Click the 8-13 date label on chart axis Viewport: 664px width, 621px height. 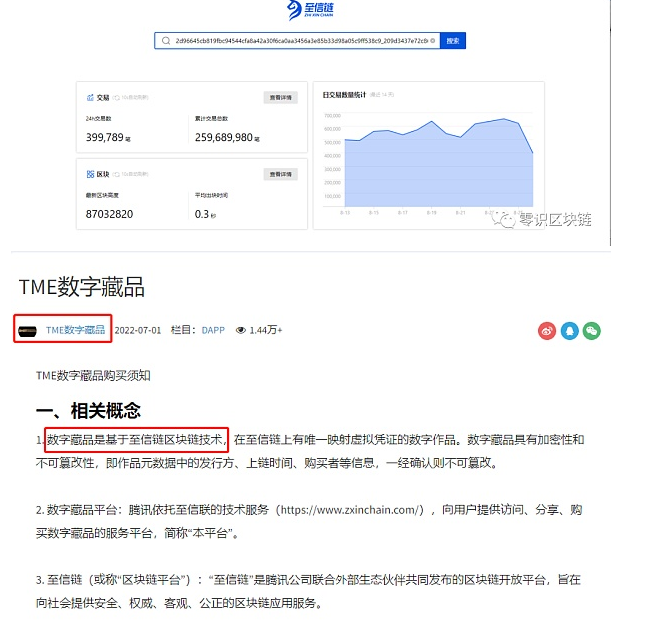345,213
